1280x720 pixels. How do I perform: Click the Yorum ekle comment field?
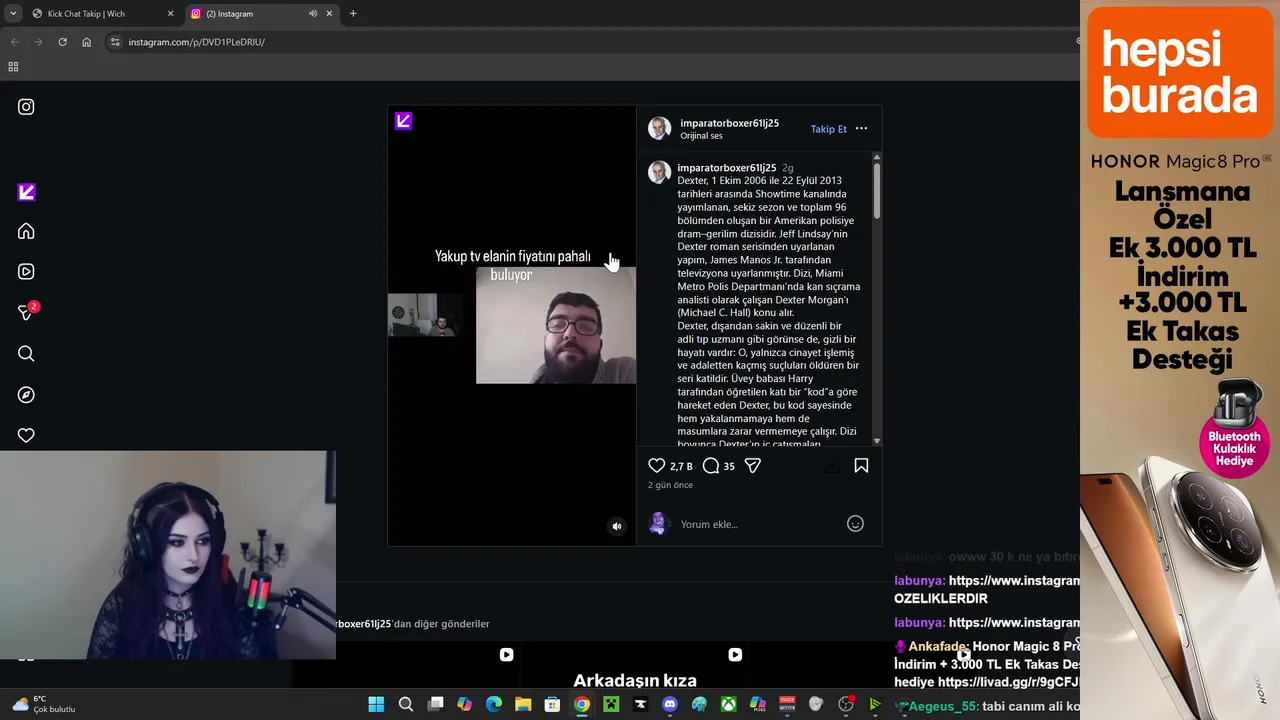[x=760, y=524]
